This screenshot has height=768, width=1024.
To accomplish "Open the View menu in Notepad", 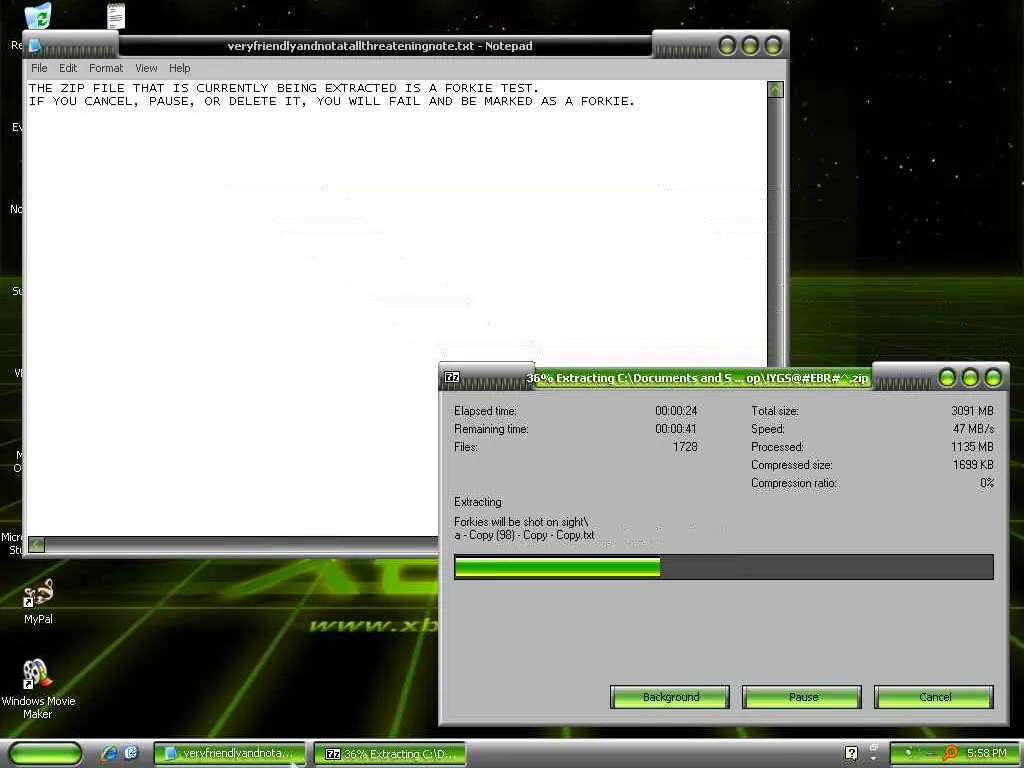I will 146,68.
